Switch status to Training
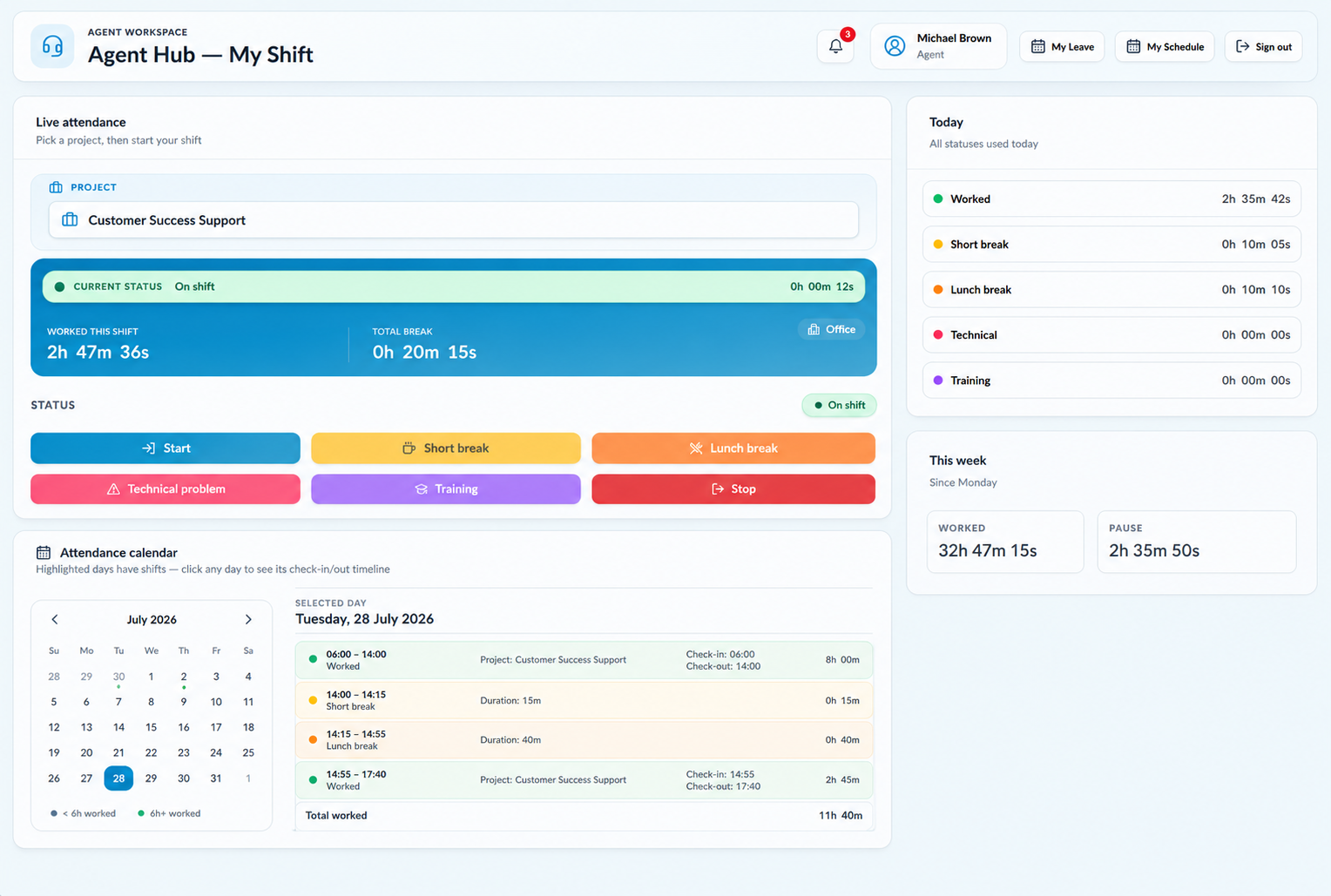This screenshot has height=896, width=1331. point(446,488)
